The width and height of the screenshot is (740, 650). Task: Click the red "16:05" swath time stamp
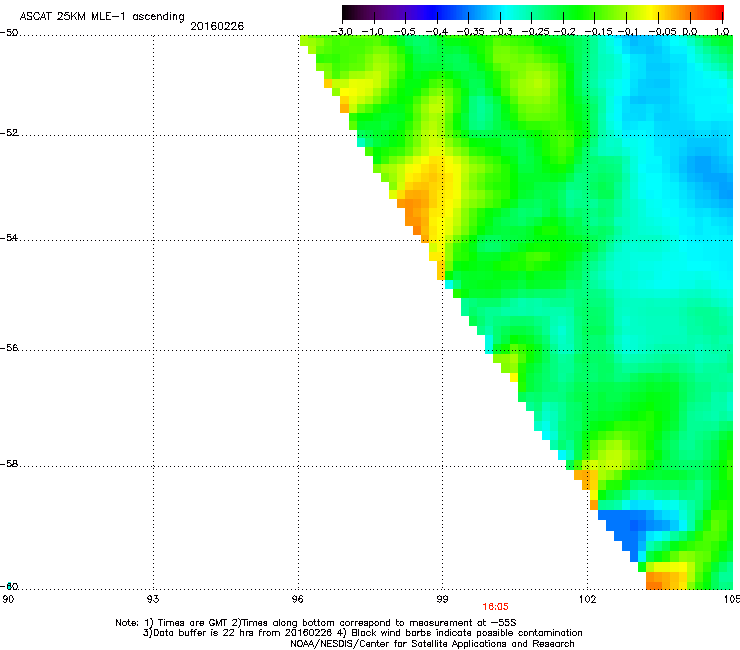(x=496, y=607)
